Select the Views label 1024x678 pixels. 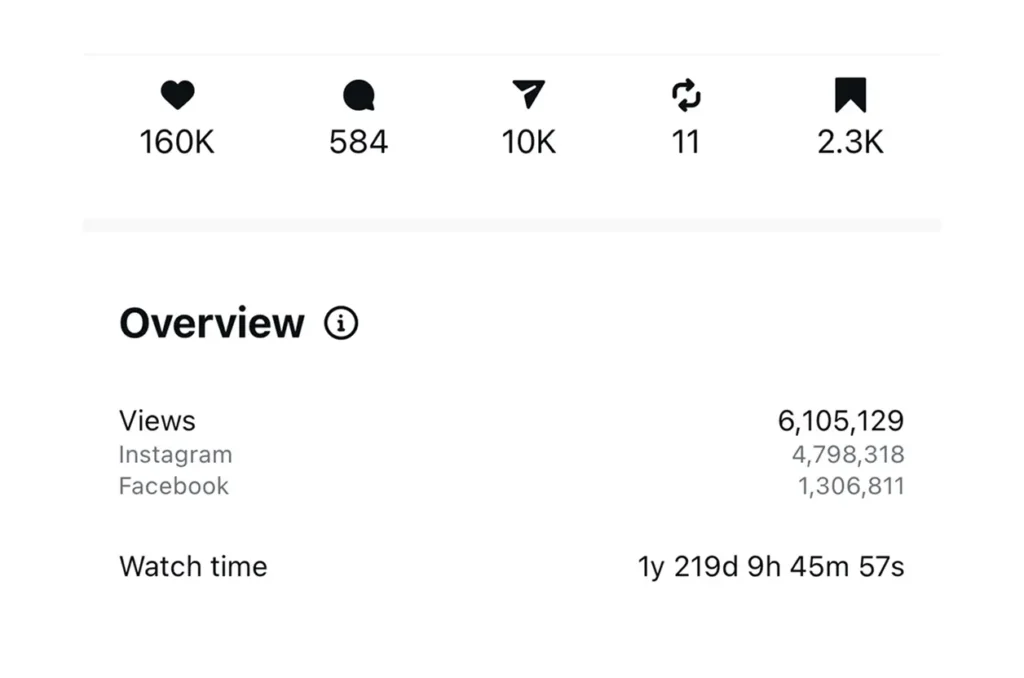[x=157, y=421]
